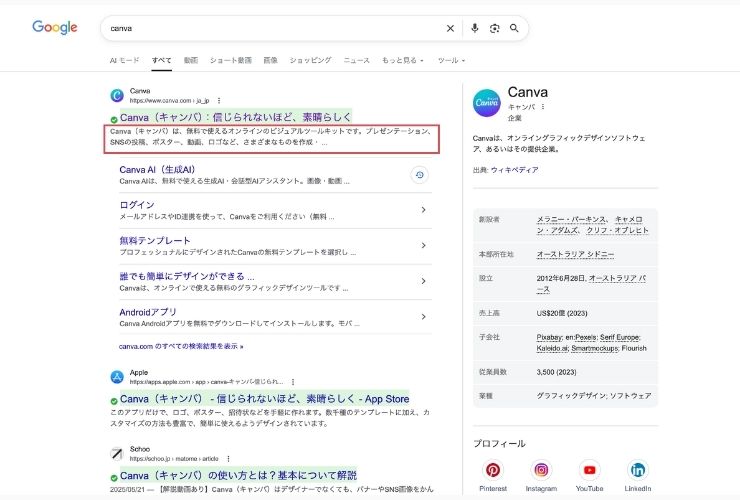
Task: Switch to the 画像 tab
Action: [x=270, y=60]
